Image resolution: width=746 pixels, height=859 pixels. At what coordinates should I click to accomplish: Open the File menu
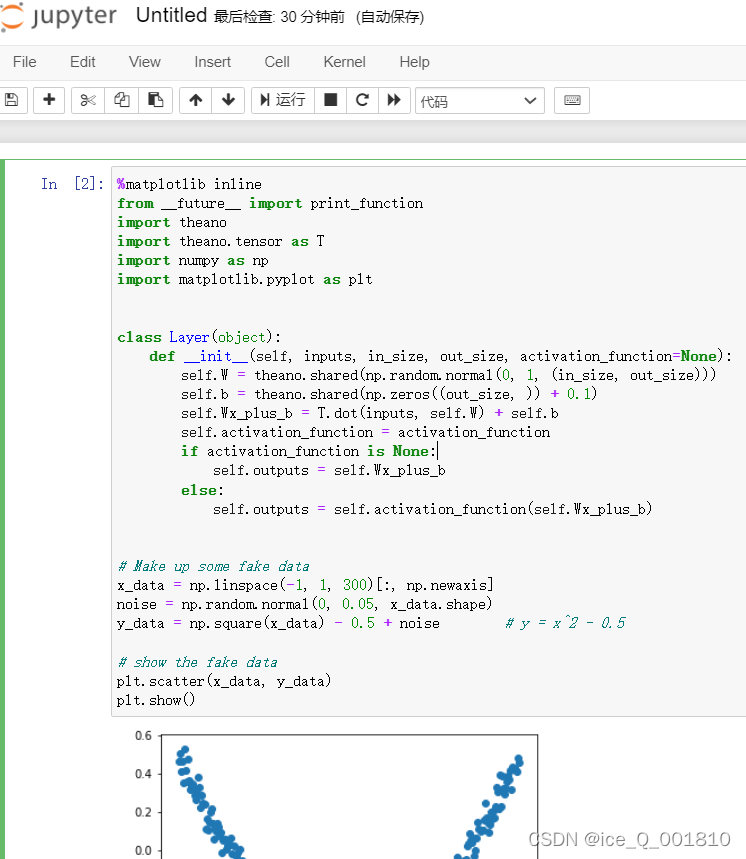[25, 62]
